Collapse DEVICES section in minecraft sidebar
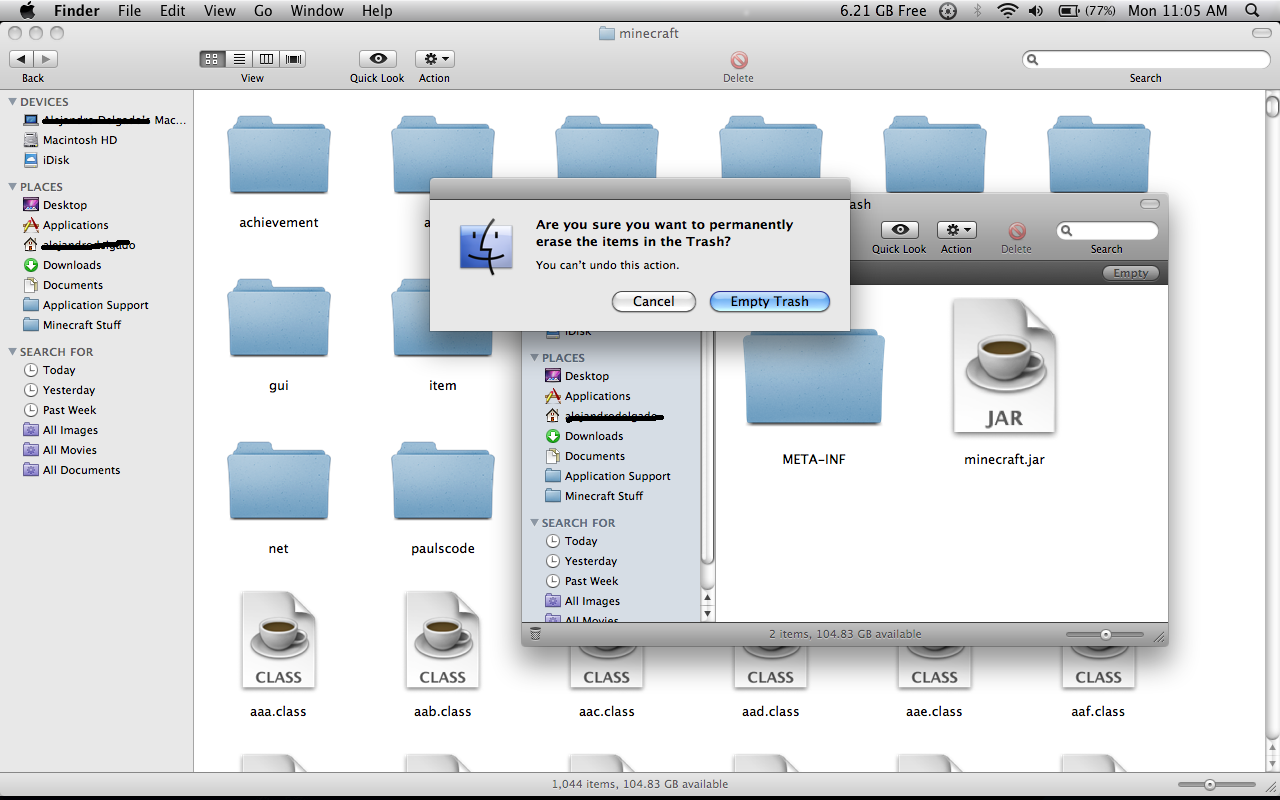Screen dimensions: 1280x800 click(12, 102)
